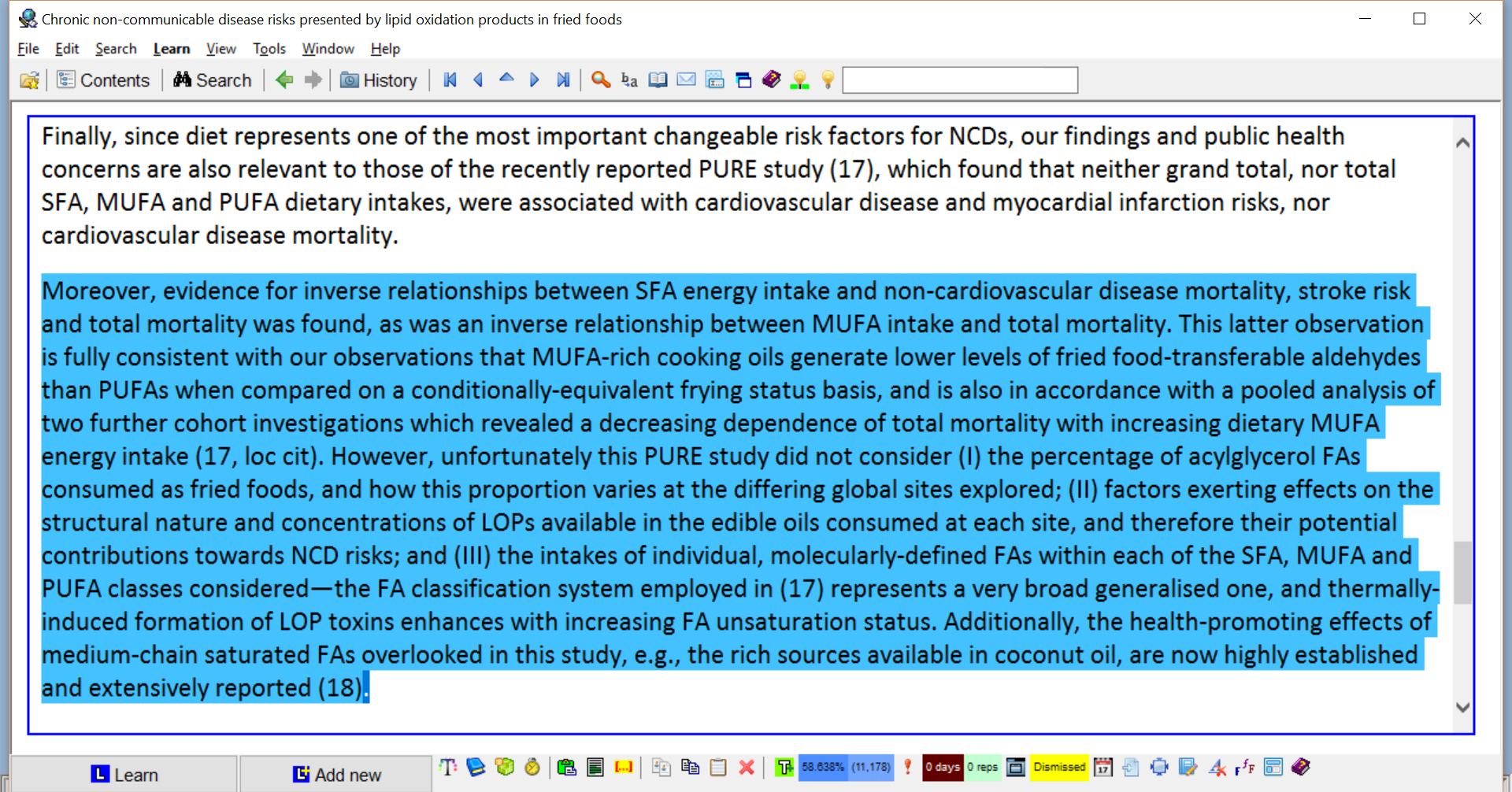Image resolution: width=1512 pixels, height=792 pixels.
Task: Click the green text lines document icon
Action: [595, 767]
